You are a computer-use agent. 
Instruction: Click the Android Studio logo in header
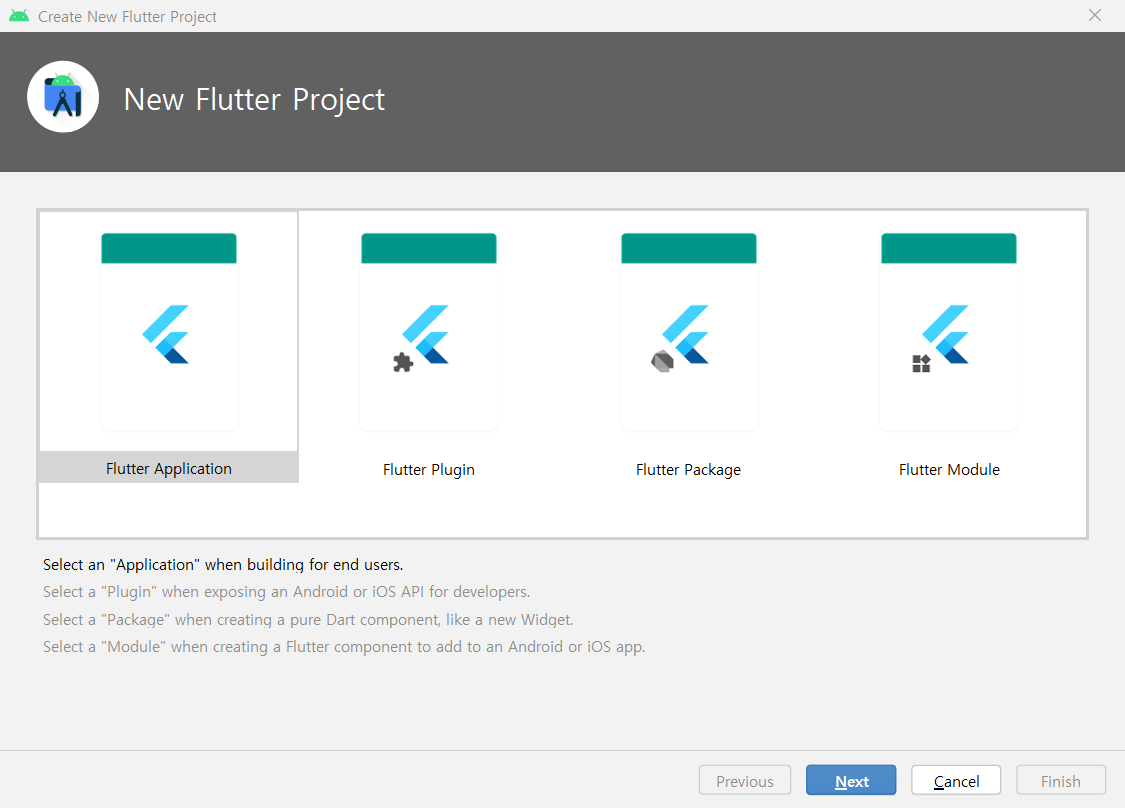63,97
